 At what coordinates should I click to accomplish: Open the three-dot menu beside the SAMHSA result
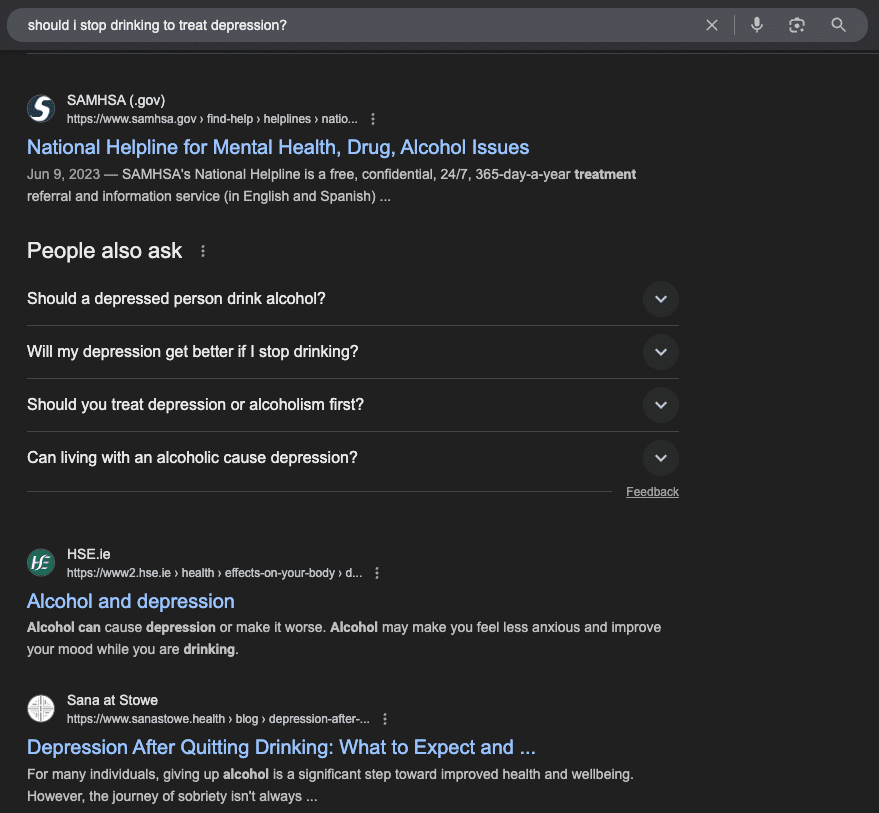(373, 119)
